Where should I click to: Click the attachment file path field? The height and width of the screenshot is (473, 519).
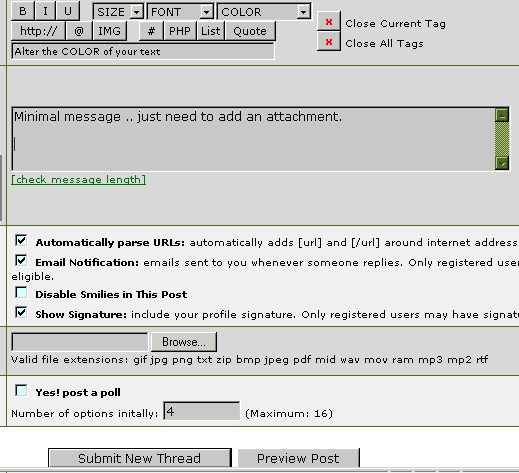pyautogui.click(x=80, y=342)
